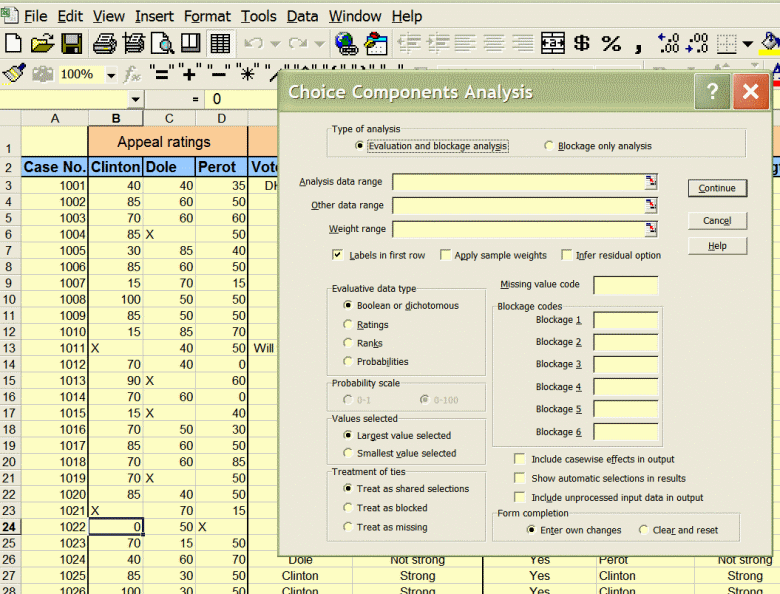Click the dialog Help button
780x594 pixels.
click(717, 246)
